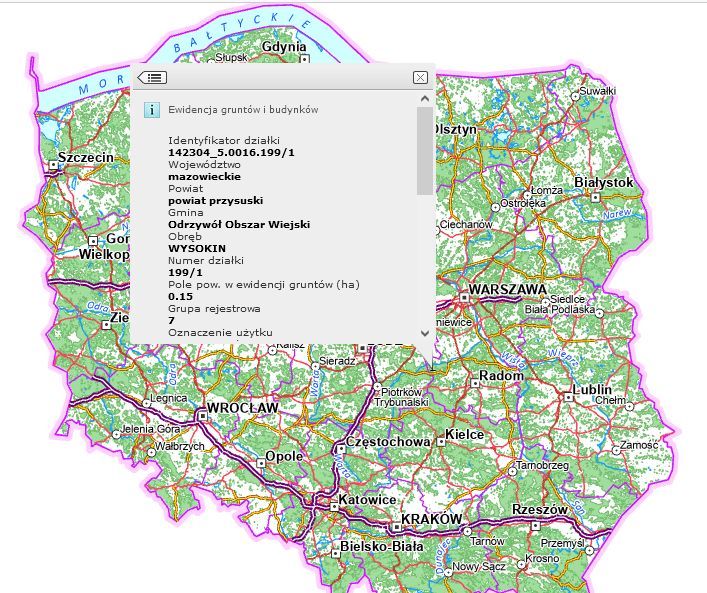
Task: Click the 'powiat przysuski' value
Action: [x=216, y=201]
